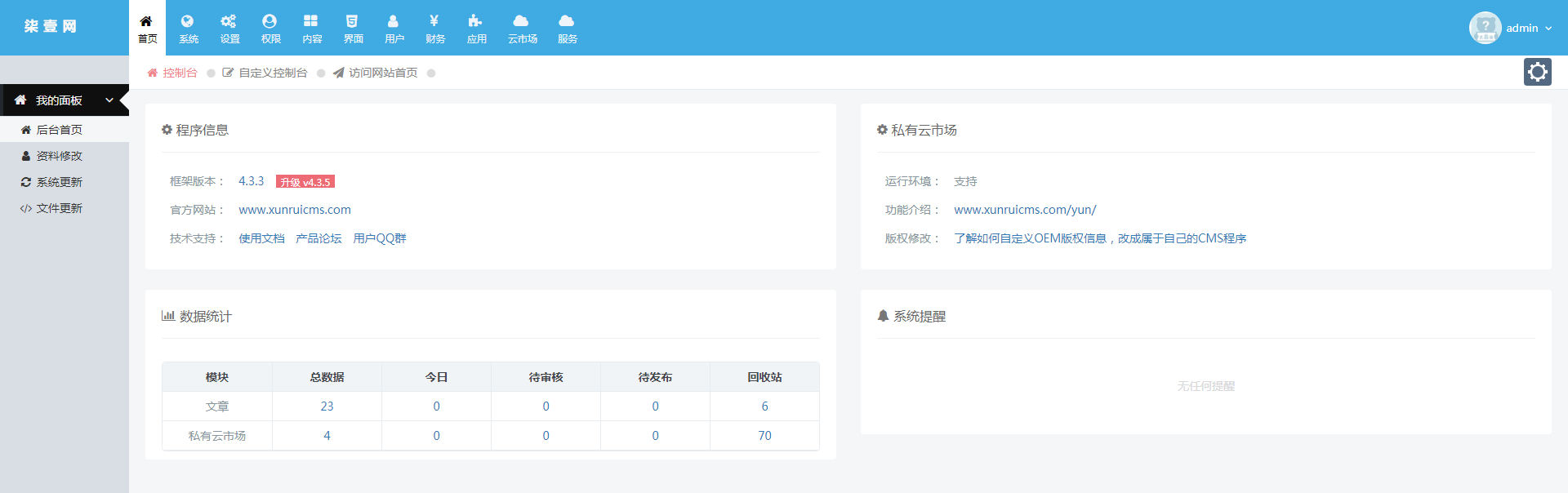Screen dimensions: 1568x493
Task: Click the gear settings icon at top right
Action: coord(1537,72)
